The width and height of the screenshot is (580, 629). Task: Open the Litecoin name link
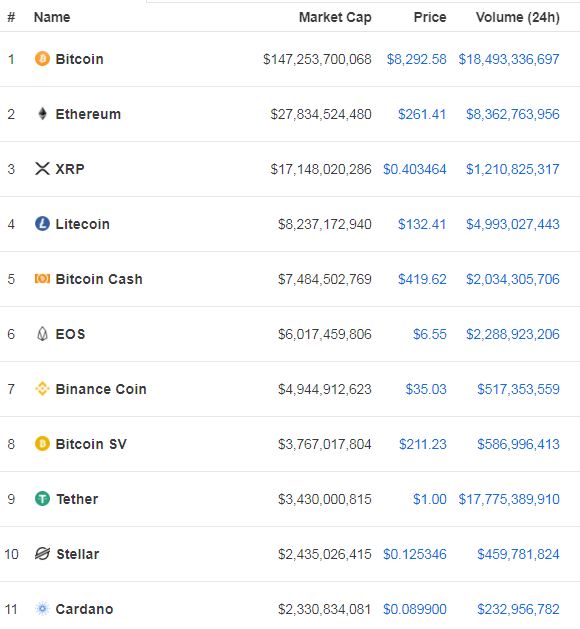point(82,224)
